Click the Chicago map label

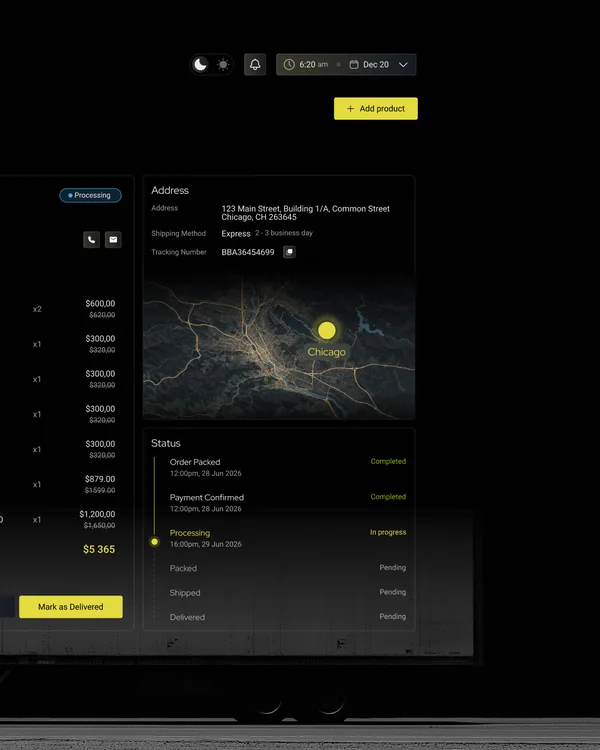click(326, 352)
